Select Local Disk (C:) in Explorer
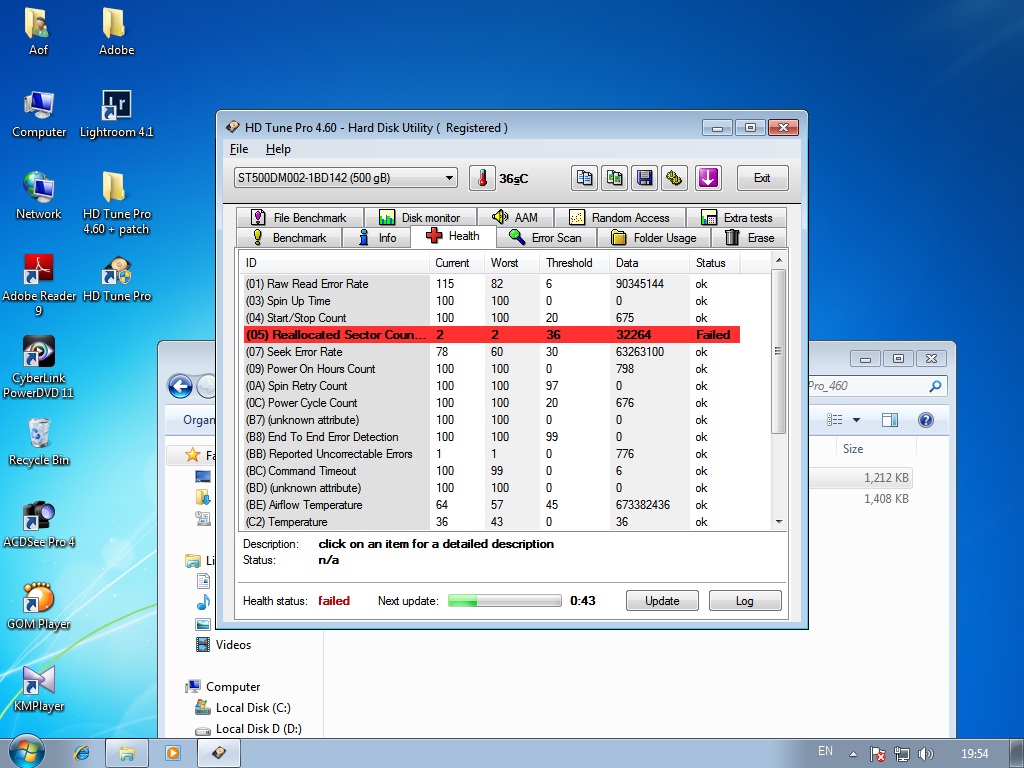 (243, 708)
